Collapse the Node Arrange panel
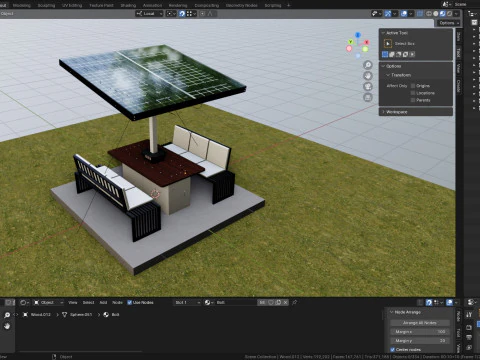This screenshot has height=360, width=480. click(x=392, y=312)
